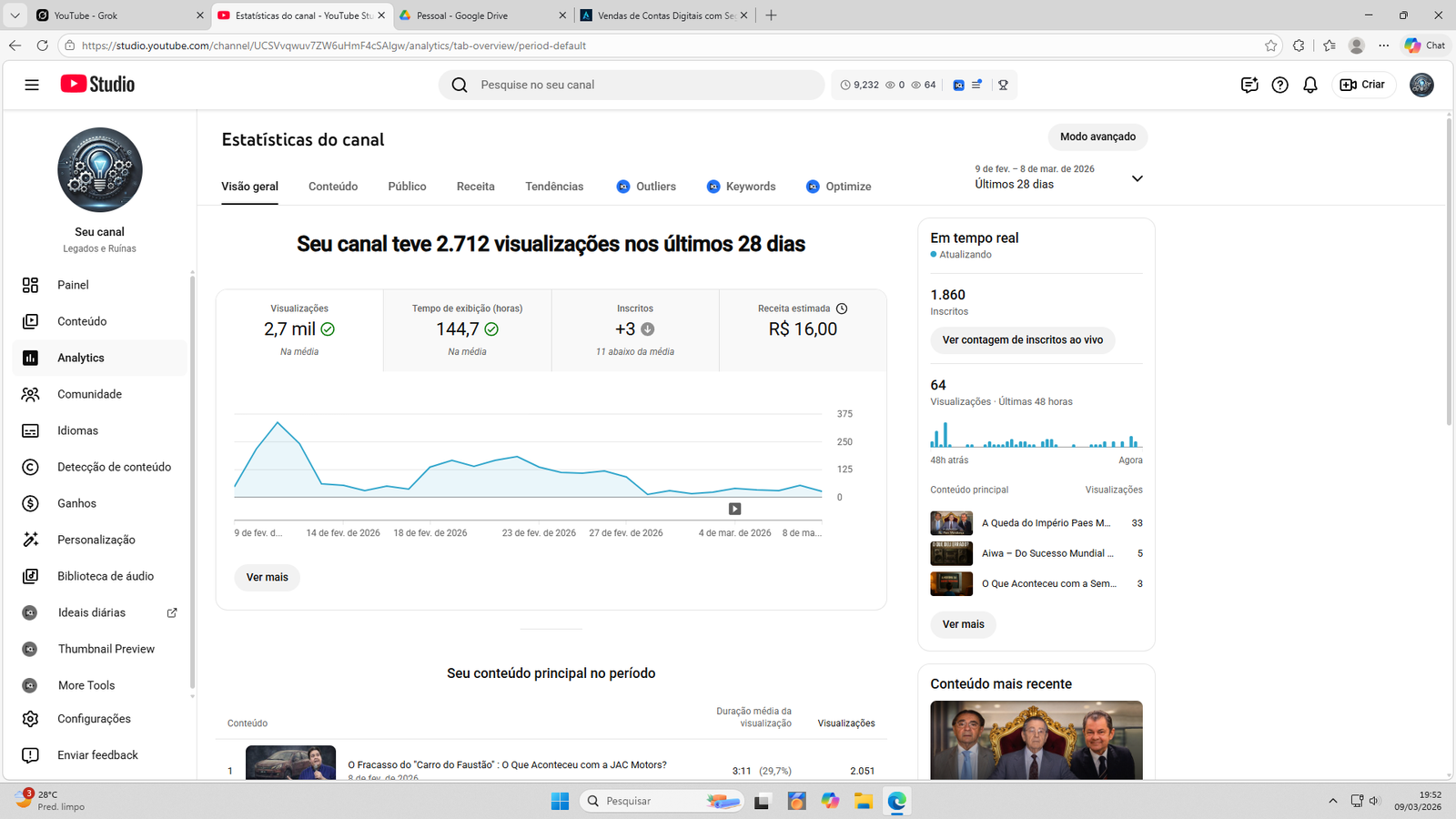The image size is (1456, 819).
Task: Click the Pesquise no seu canal search field
Action: pos(637,85)
